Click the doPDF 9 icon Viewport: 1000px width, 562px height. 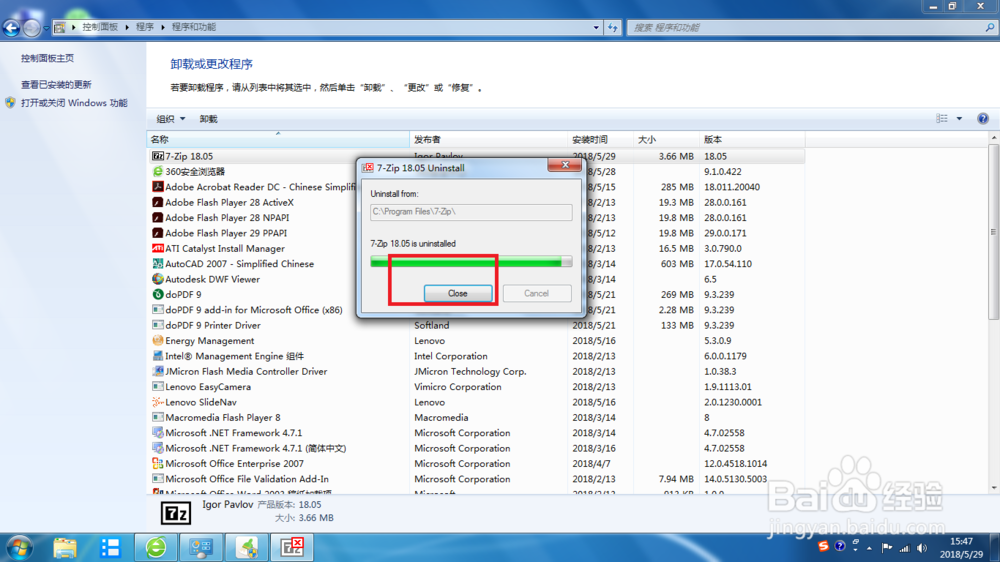click(158, 294)
